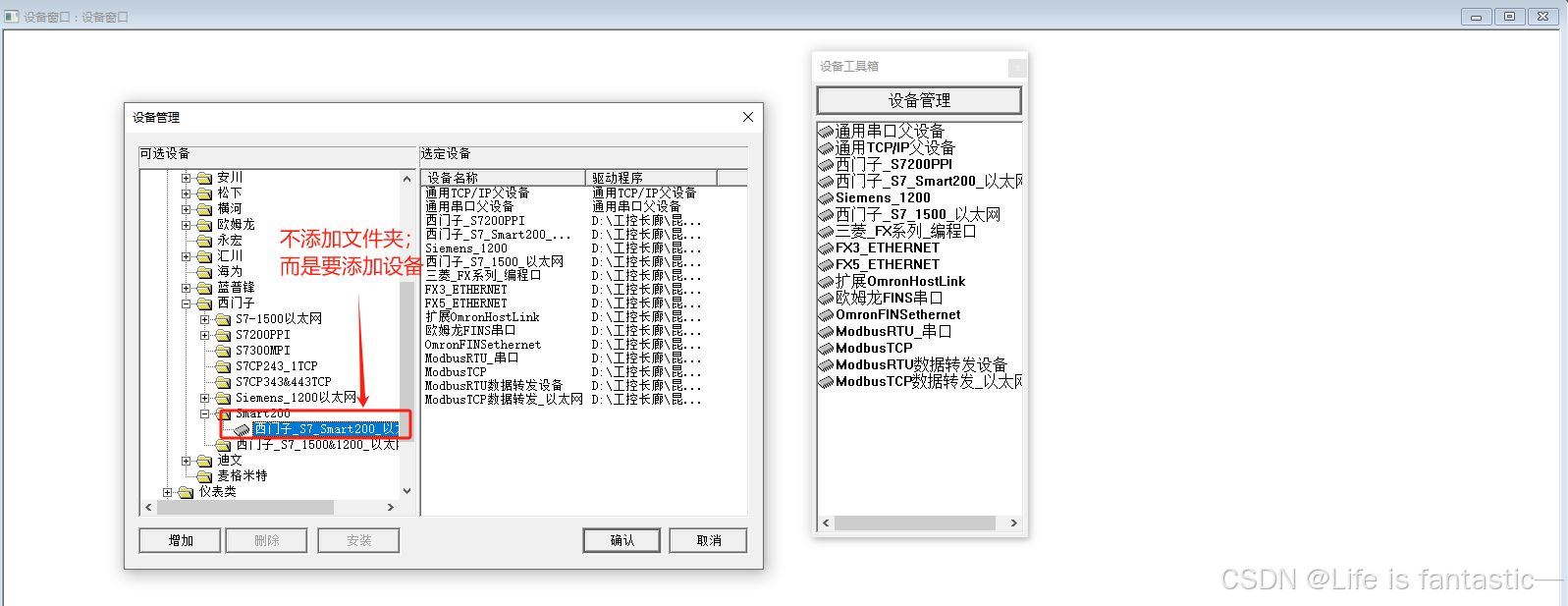The image size is (1568, 606).
Task: Click the 西门子_S7_1500&1200 folder icon
Action: tap(223, 445)
